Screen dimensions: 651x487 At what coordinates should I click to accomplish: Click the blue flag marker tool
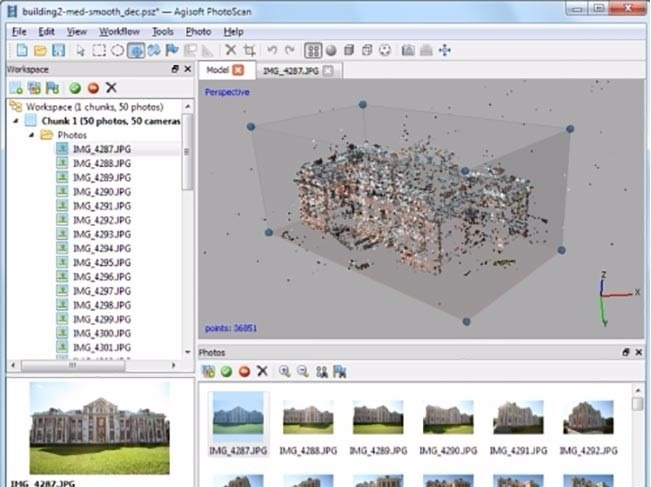(172, 51)
